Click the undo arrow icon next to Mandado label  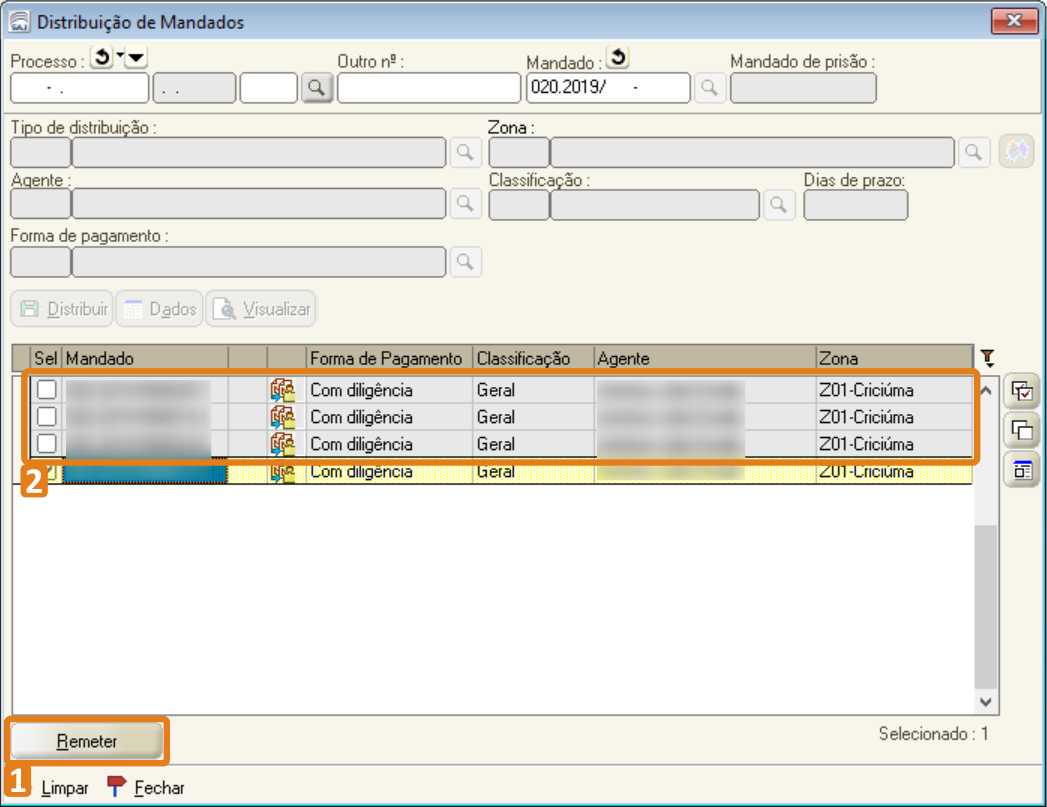tap(618, 59)
